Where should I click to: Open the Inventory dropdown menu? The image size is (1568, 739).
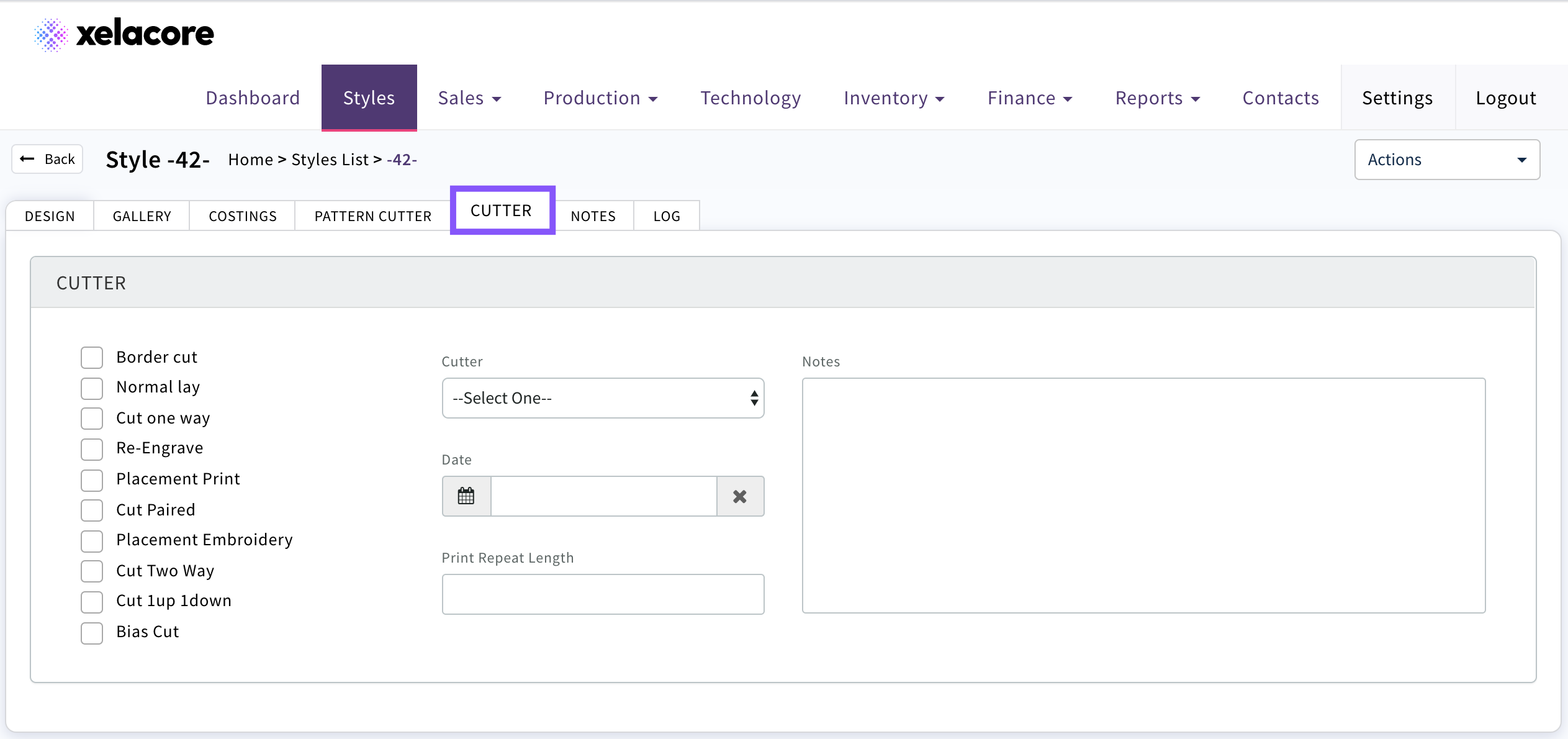[x=893, y=98]
